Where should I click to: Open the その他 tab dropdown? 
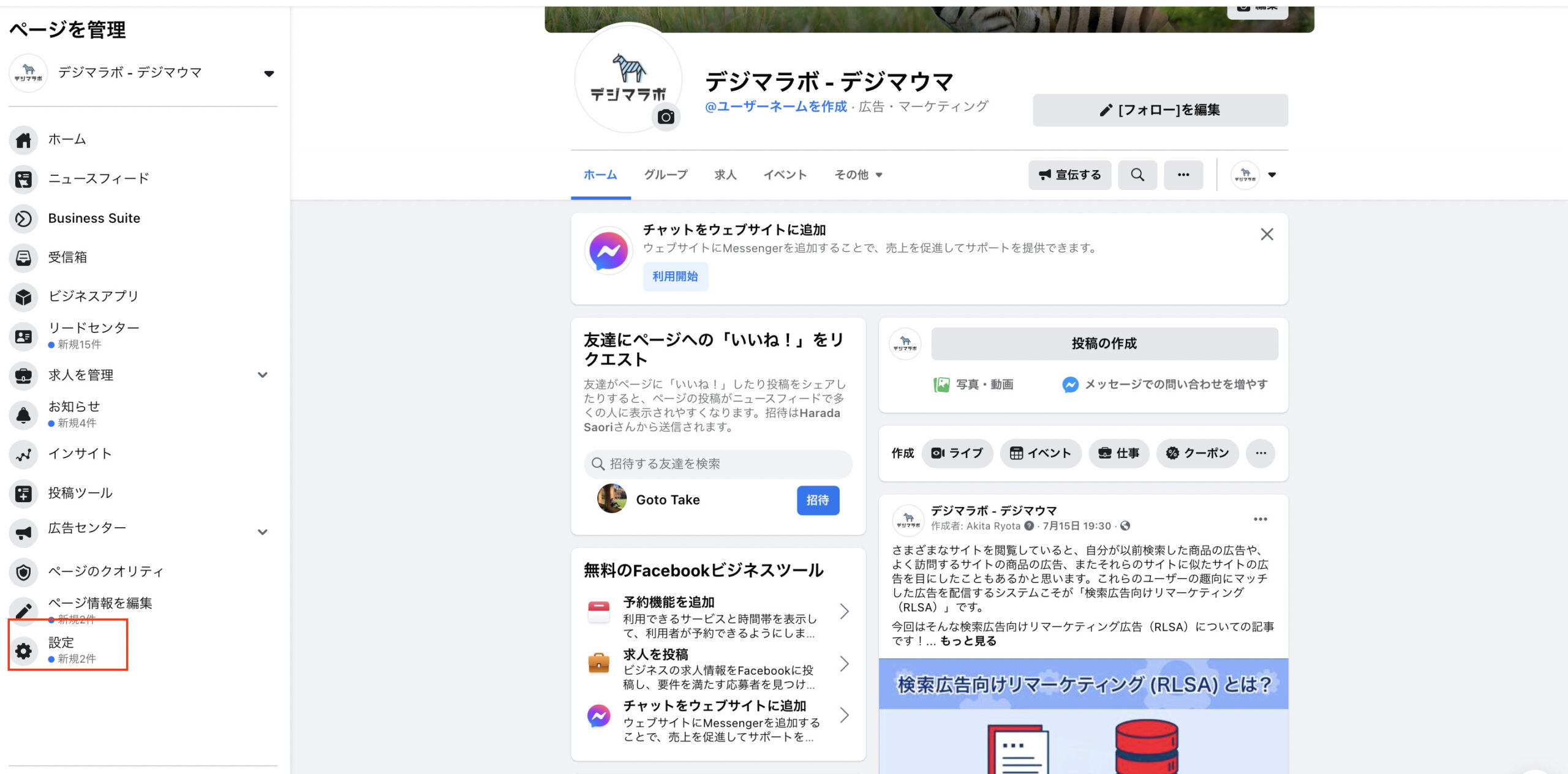point(858,175)
